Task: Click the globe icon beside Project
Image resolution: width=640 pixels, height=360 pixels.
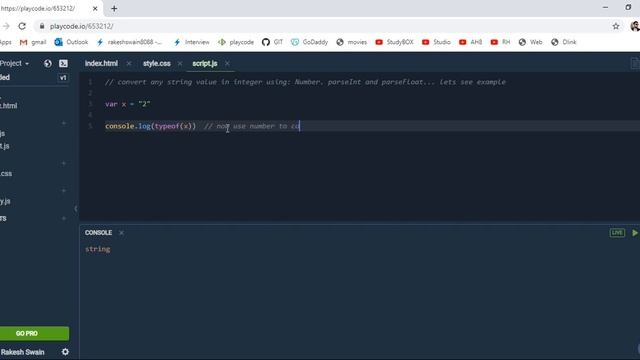Action: (48, 63)
